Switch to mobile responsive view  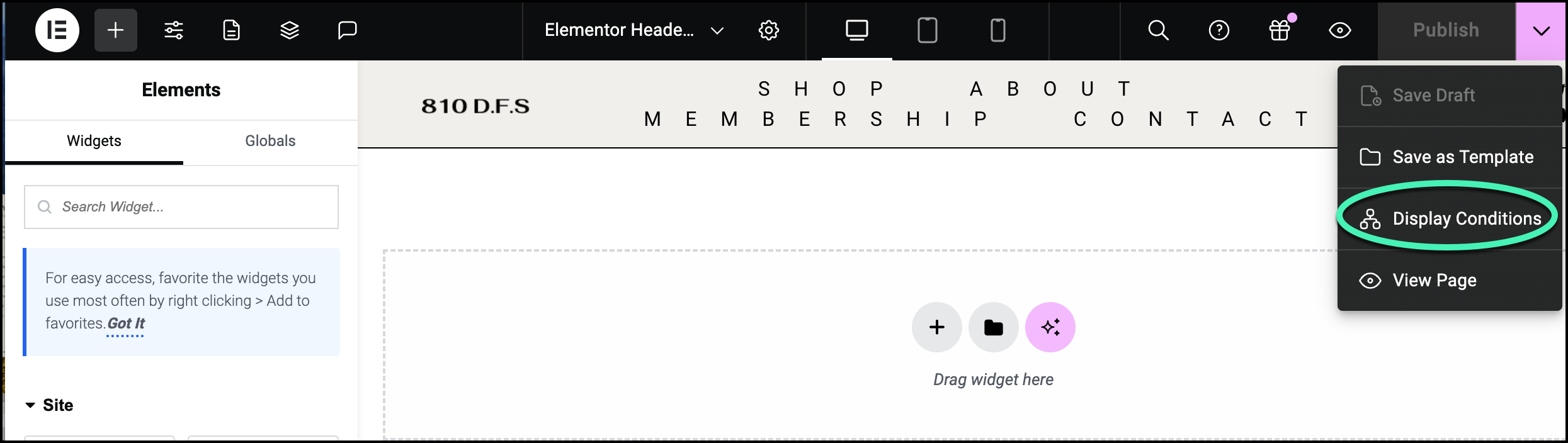[998, 30]
